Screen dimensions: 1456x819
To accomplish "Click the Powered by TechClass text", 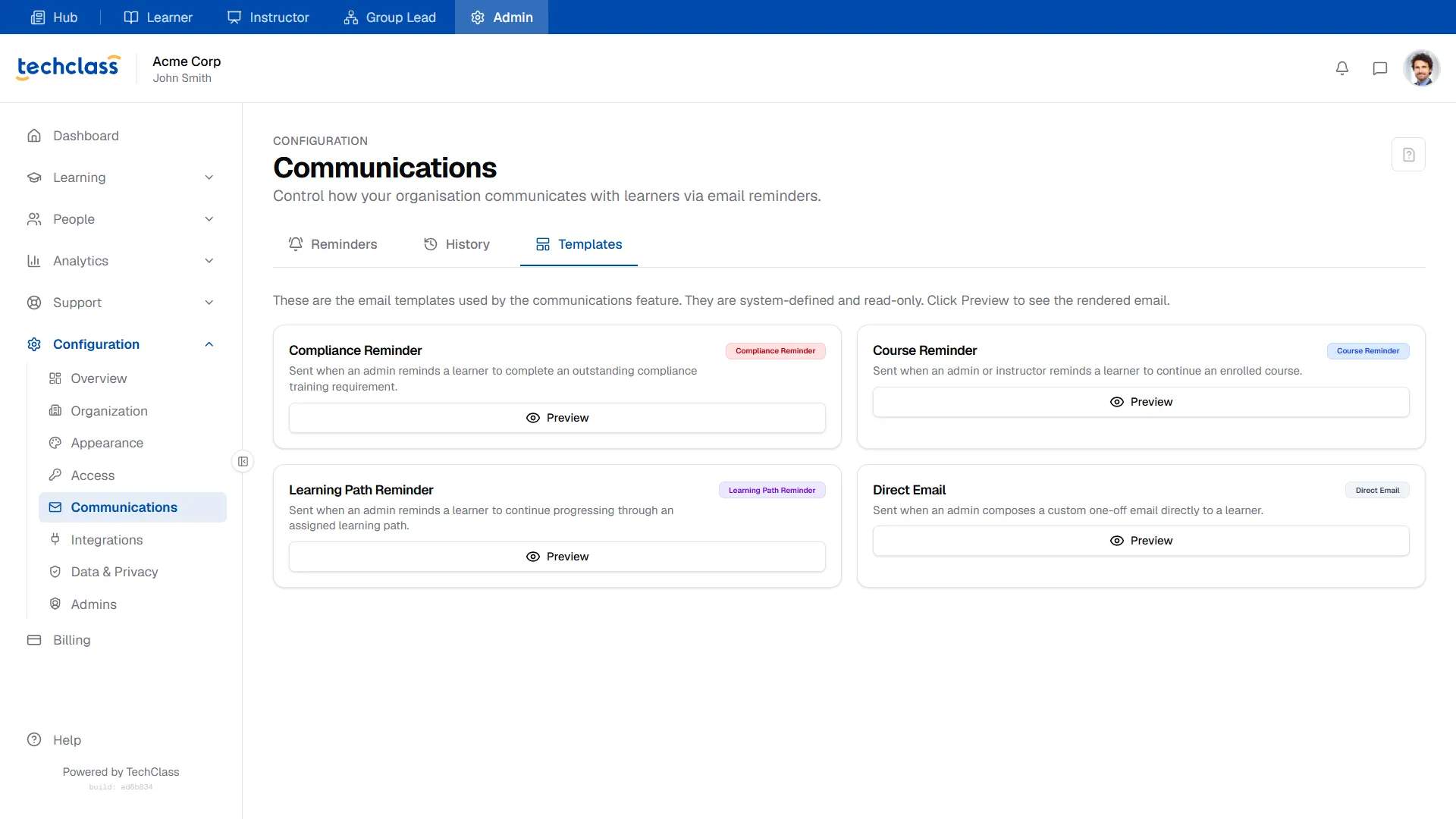I will tap(121, 772).
